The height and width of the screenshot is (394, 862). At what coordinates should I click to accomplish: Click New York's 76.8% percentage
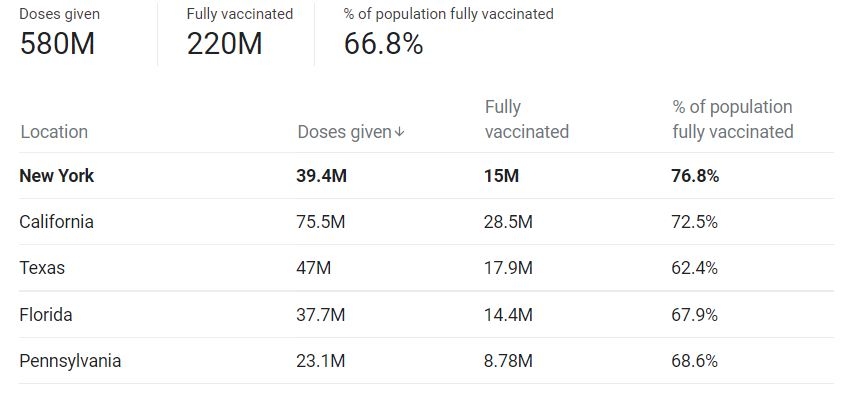click(x=695, y=176)
